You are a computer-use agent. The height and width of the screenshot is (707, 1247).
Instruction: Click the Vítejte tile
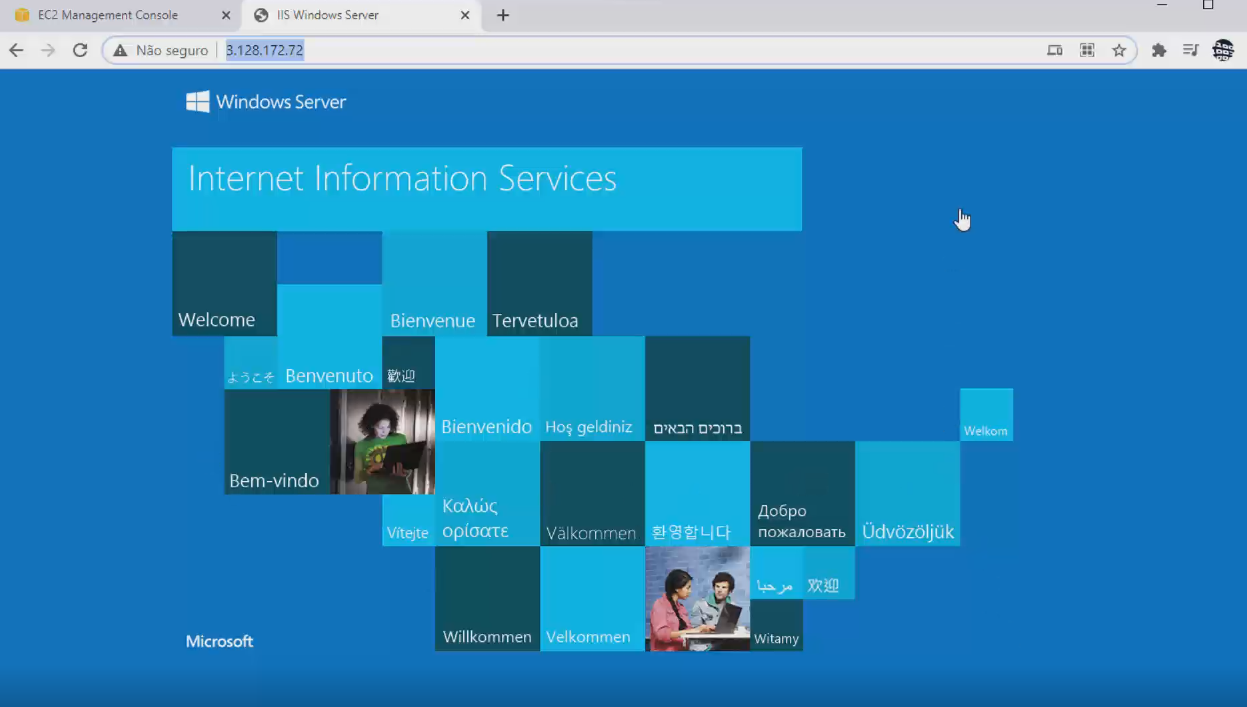point(408,520)
